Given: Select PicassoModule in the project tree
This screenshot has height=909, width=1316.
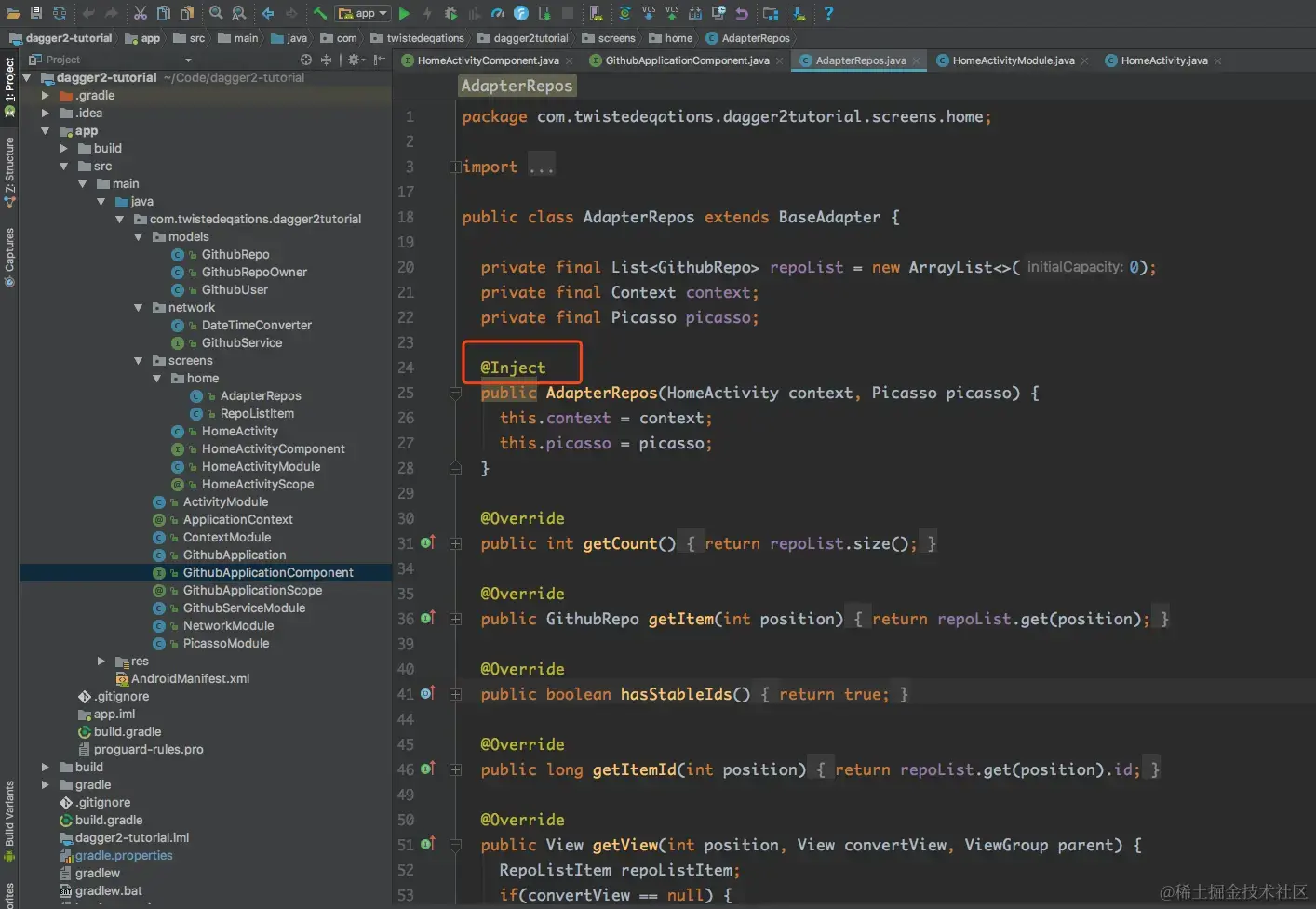Looking at the screenshot, I should [225, 644].
